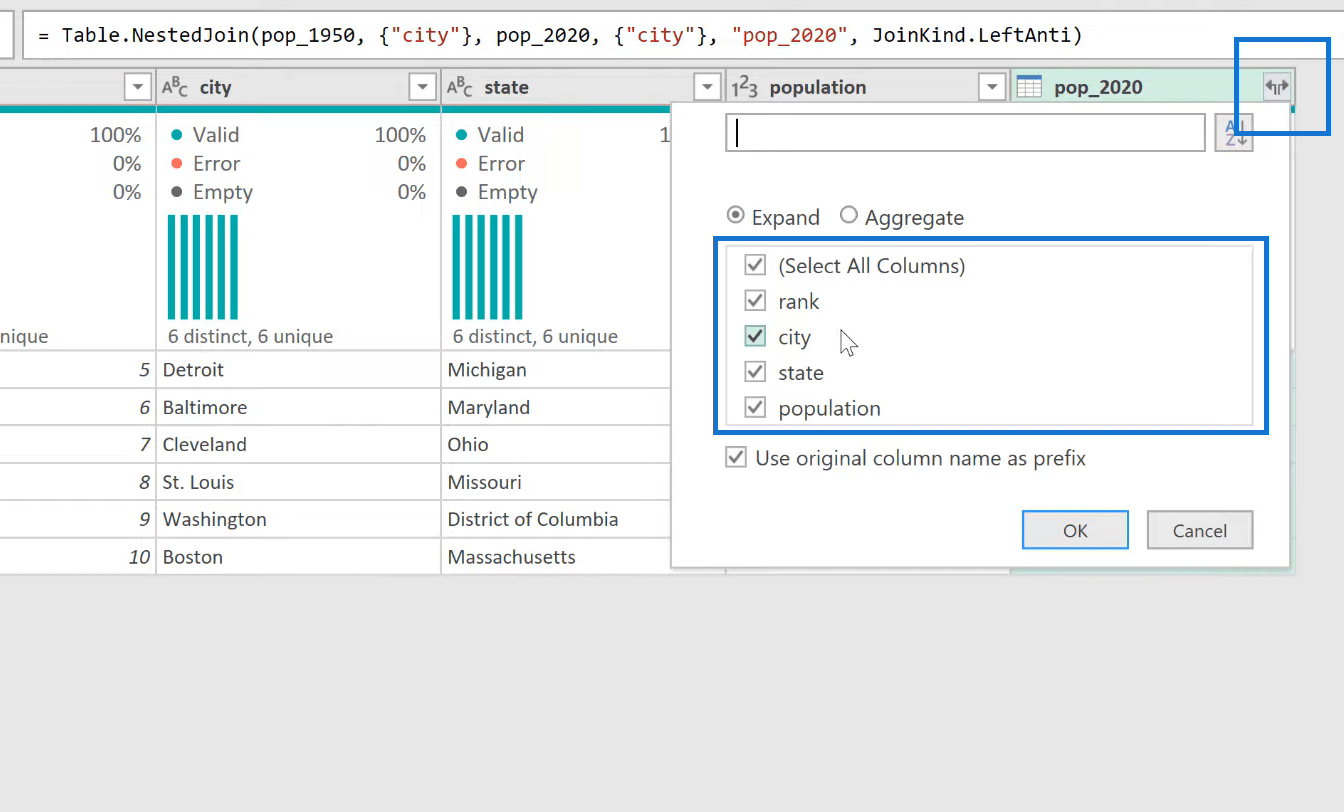
Task: Uncheck the state column checkbox
Action: (755, 372)
